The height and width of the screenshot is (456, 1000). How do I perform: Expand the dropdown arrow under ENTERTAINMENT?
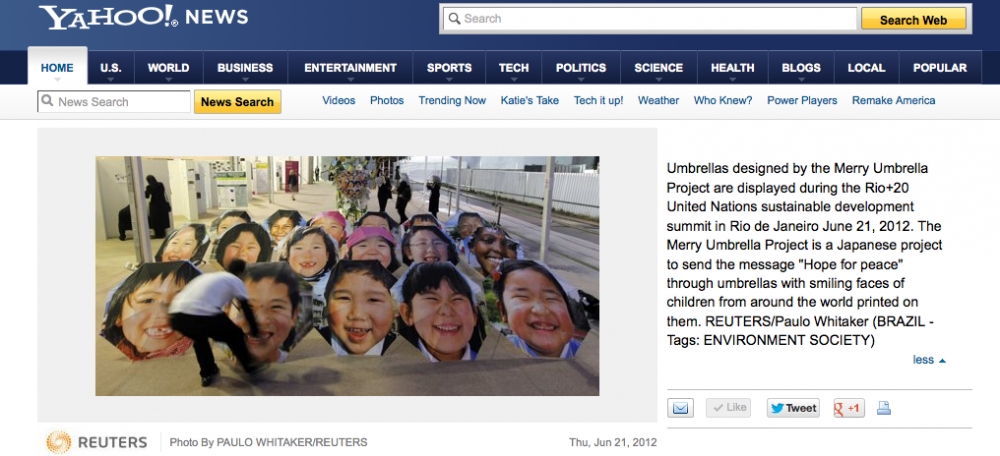[x=350, y=80]
